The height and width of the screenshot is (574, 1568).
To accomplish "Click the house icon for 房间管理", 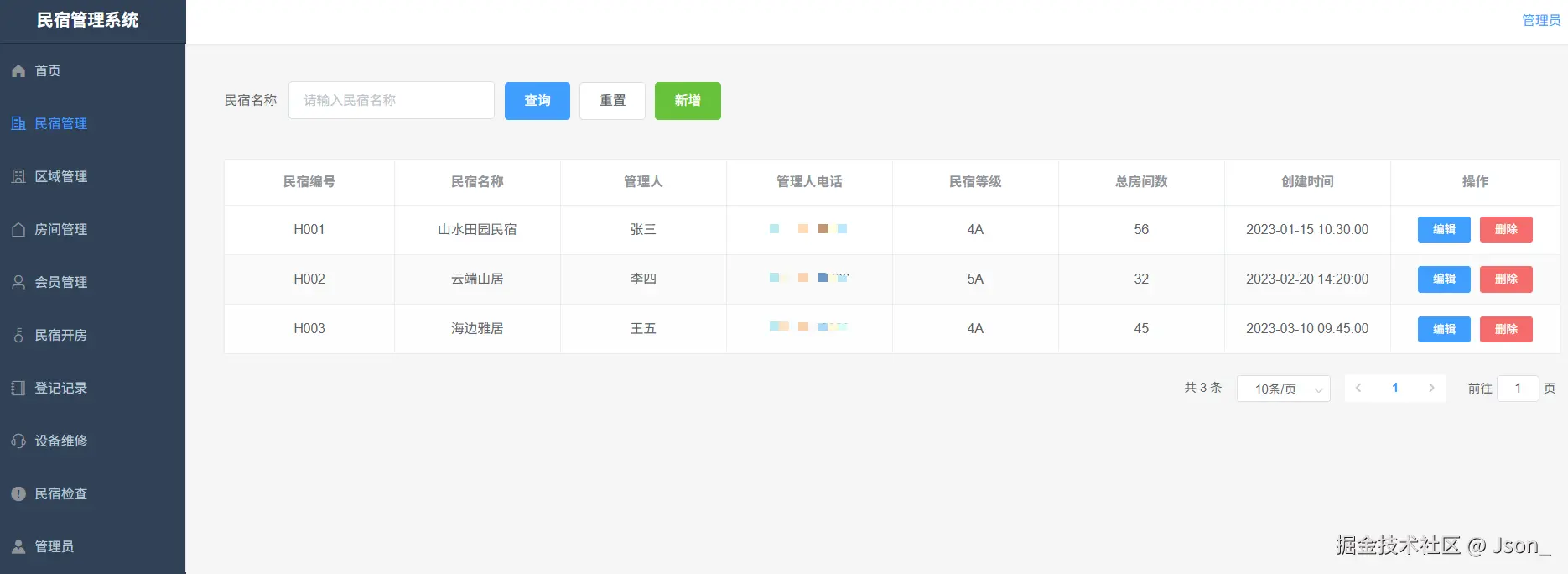I will click(x=18, y=230).
